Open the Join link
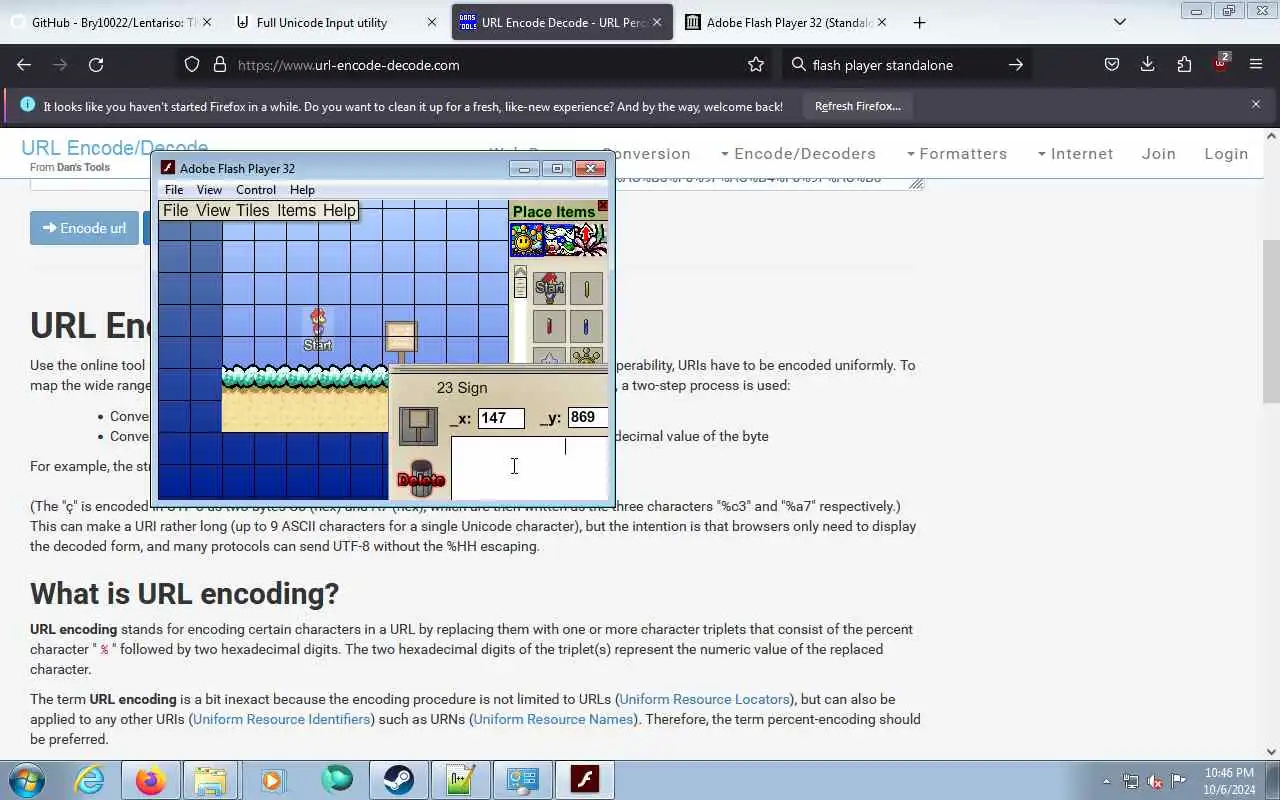 point(1159,154)
